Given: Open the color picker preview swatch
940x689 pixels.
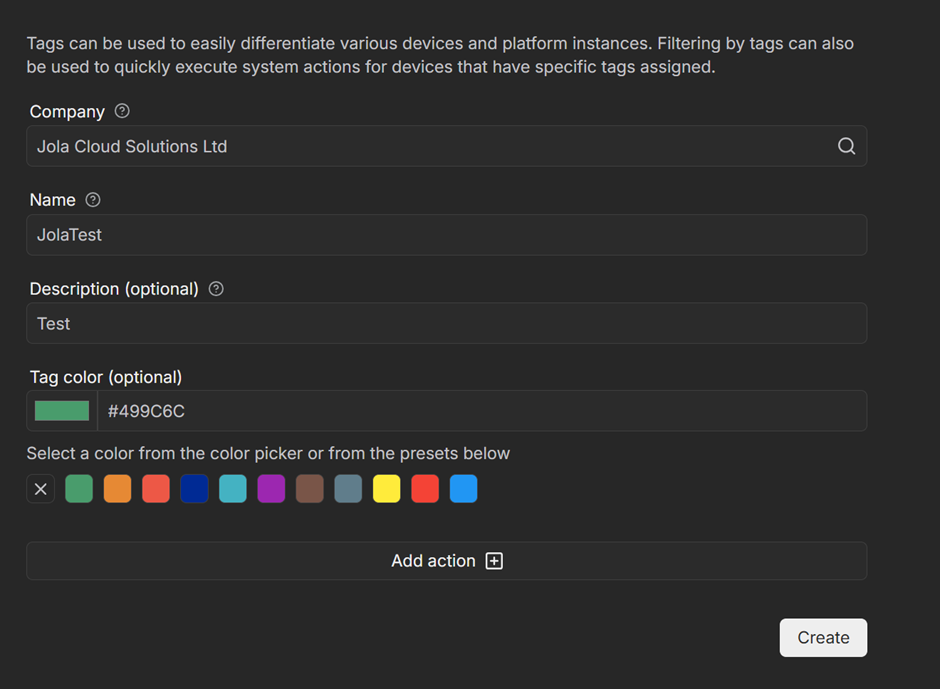Looking at the screenshot, I should [x=62, y=411].
